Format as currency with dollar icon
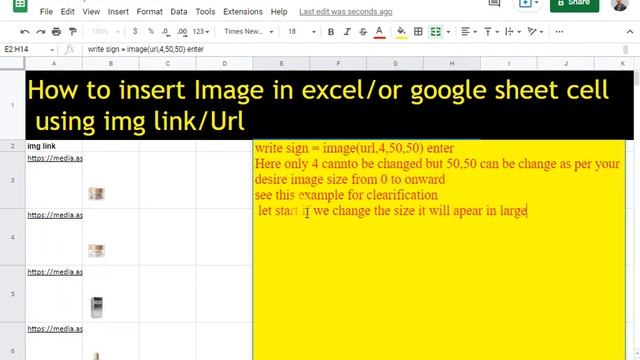This screenshot has width=640, height=360. click(x=135, y=31)
